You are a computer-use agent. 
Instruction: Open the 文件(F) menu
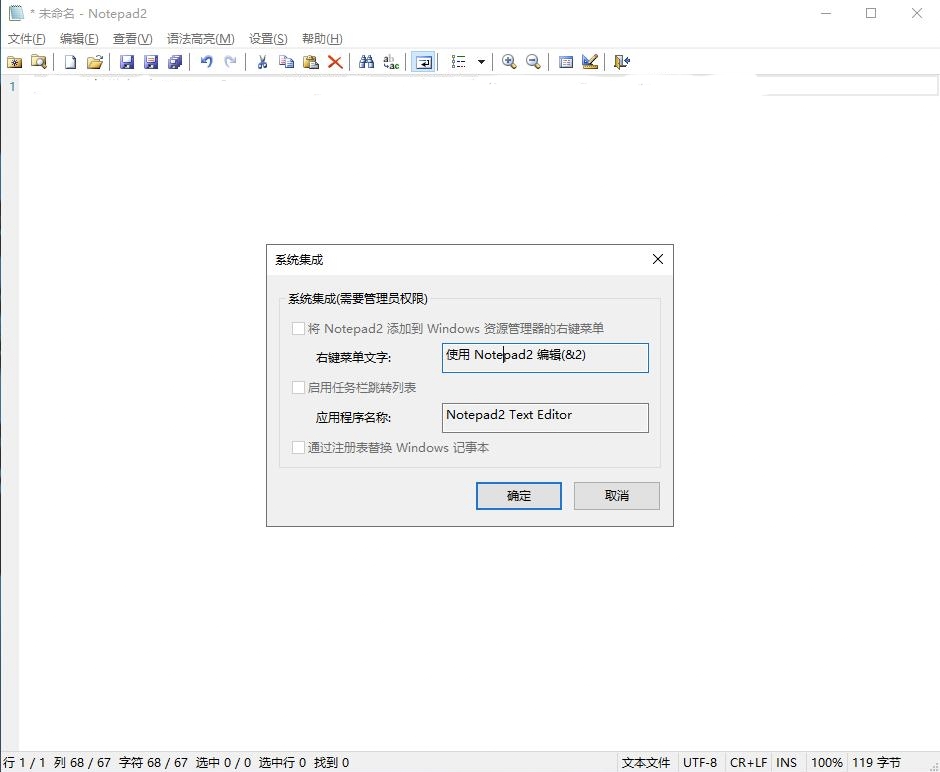[x=26, y=39]
